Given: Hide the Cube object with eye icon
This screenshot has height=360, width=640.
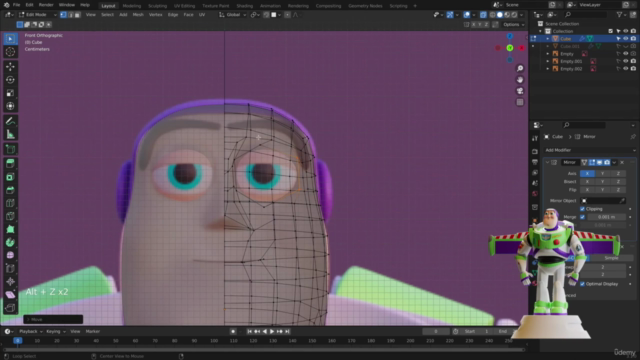Looking at the screenshot, I should 626,38.
